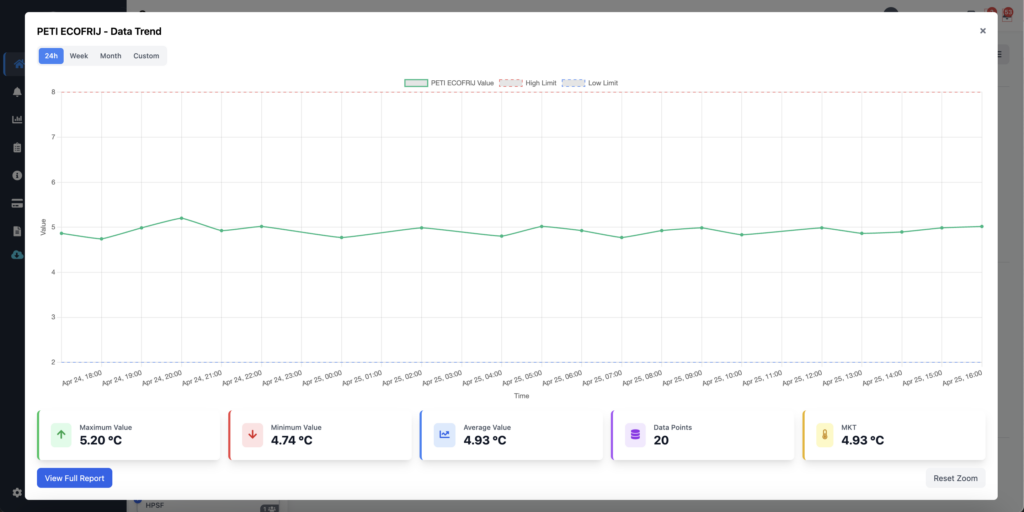Click the yellow thermometer MKT icon
The height and width of the screenshot is (512, 1024).
click(x=826, y=435)
